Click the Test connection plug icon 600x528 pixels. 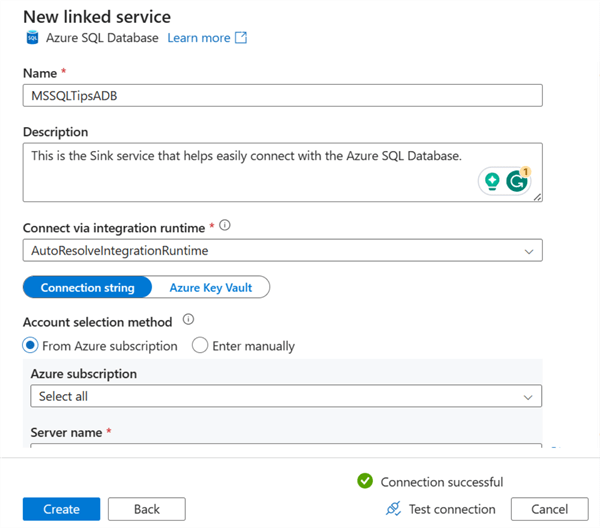393,508
